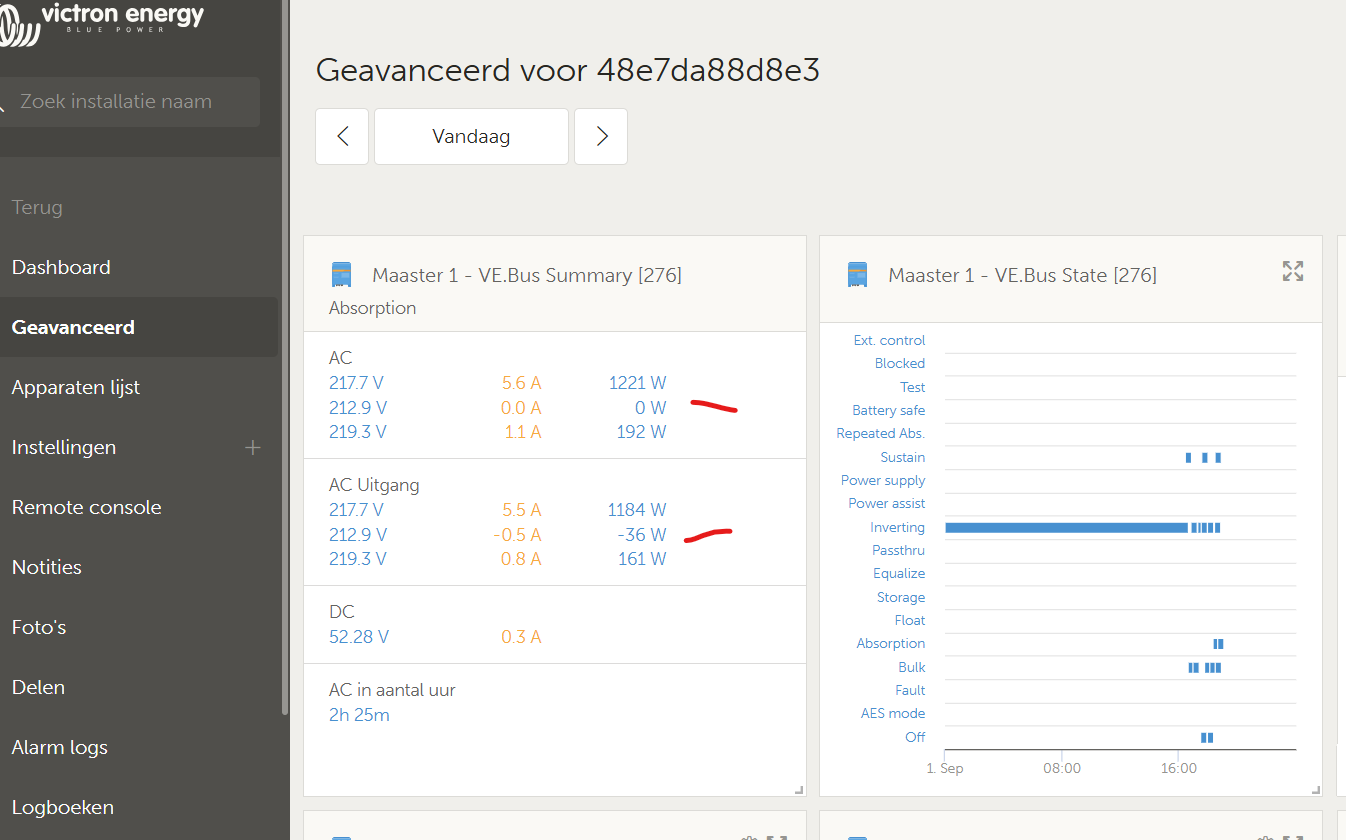
Task: Open the Delen sharing page
Action: point(38,687)
